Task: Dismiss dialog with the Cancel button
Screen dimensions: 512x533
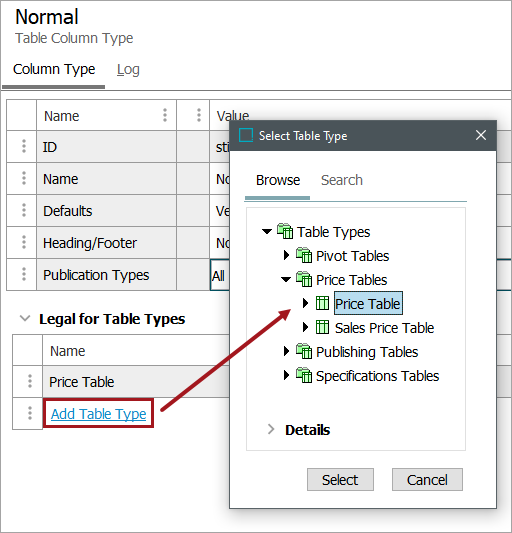Action: [x=427, y=480]
